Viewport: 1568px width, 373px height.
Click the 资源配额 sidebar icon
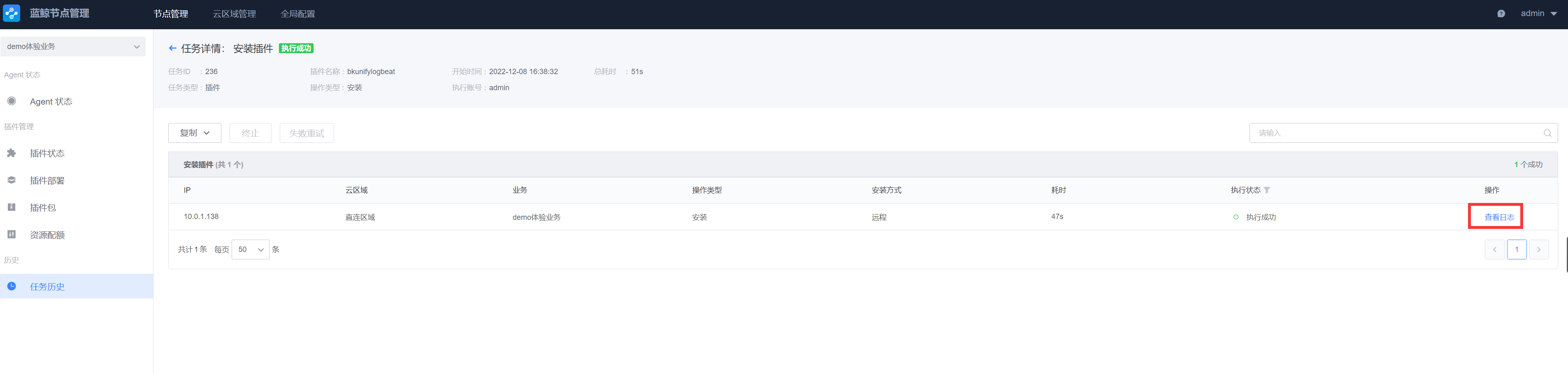tap(12, 235)
